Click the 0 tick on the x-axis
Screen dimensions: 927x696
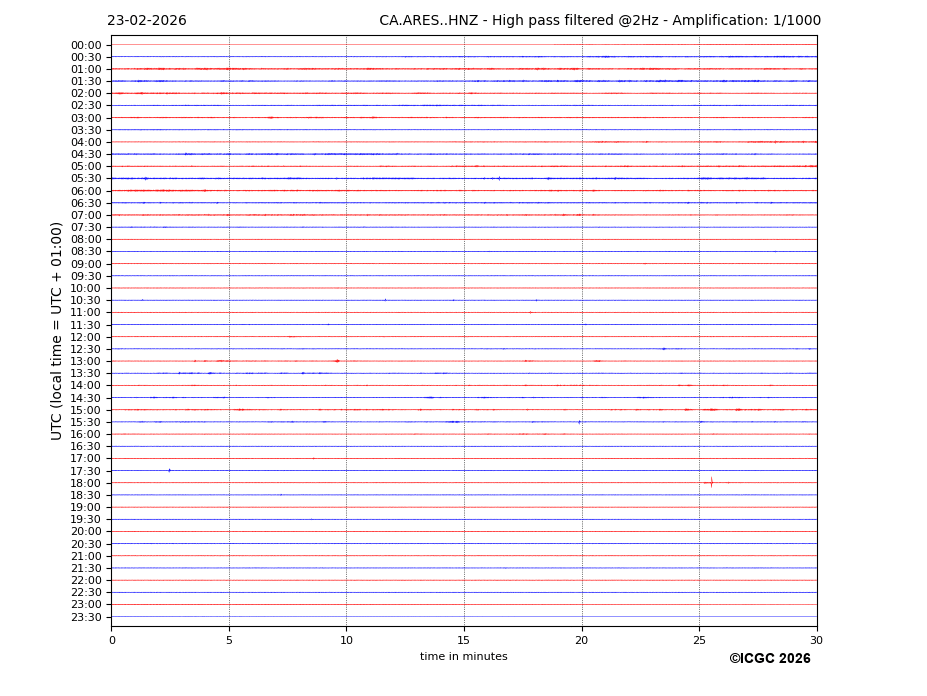pos(112,640)
